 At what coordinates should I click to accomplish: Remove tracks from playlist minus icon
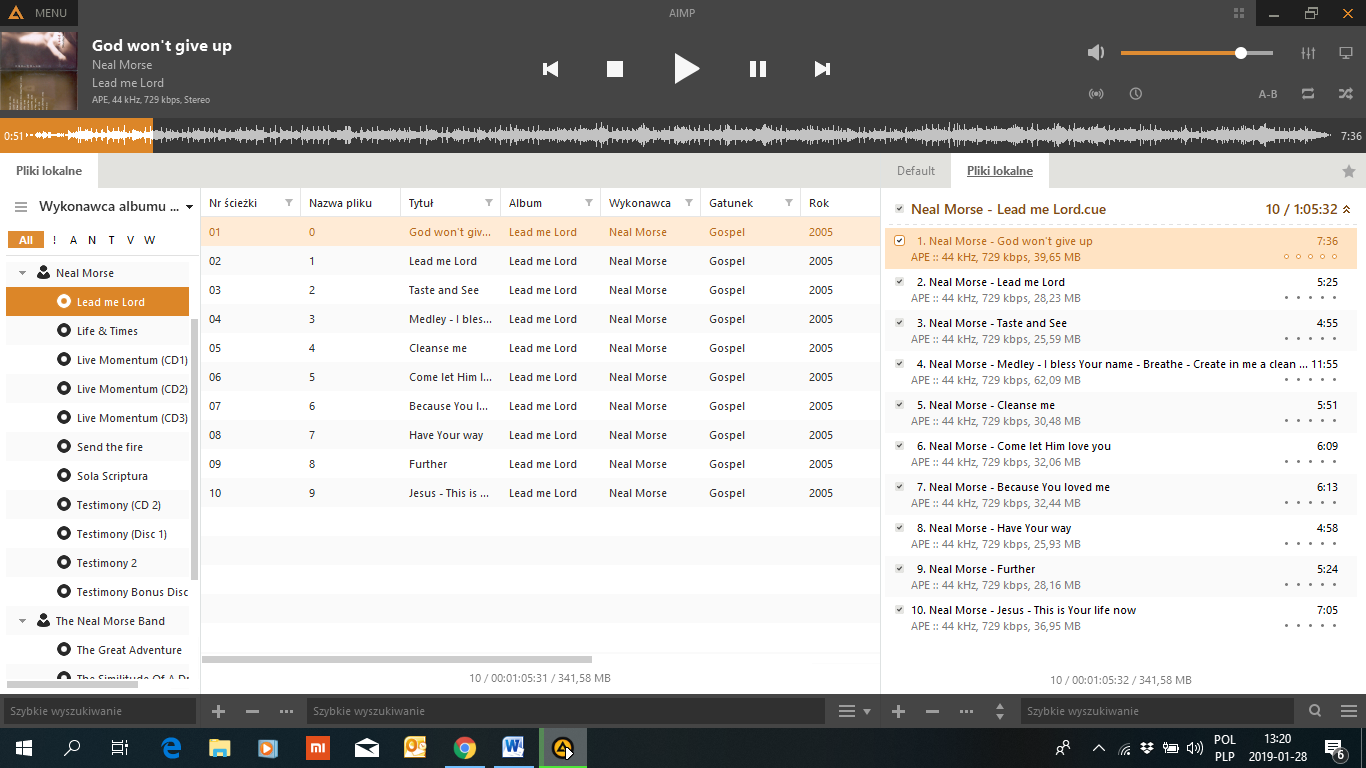pyautogui.click(x=932, y=711)
